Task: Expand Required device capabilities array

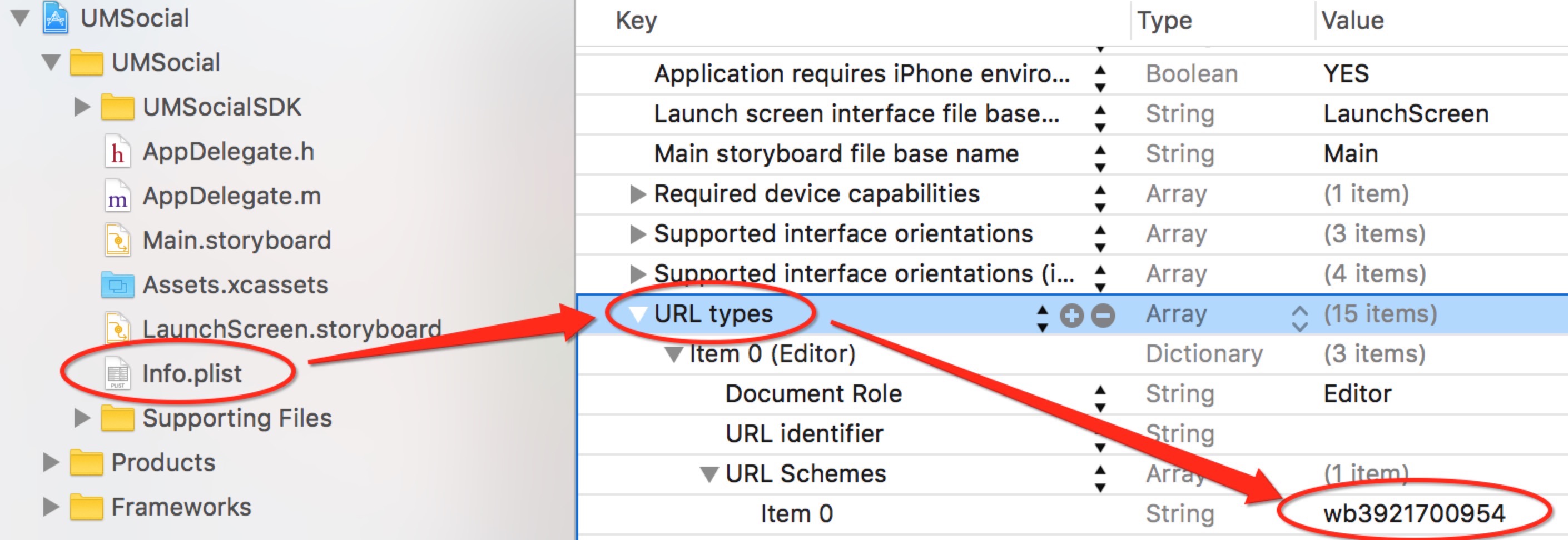Action: point(637,194)
